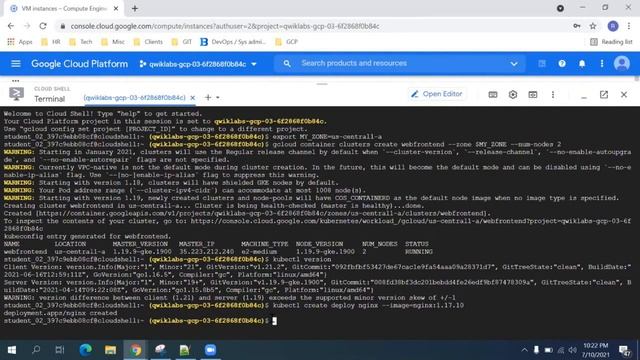This screenshot has height=360, width=640.
Task: Open the GCP help question mark icon
Action: coord(562,64)
